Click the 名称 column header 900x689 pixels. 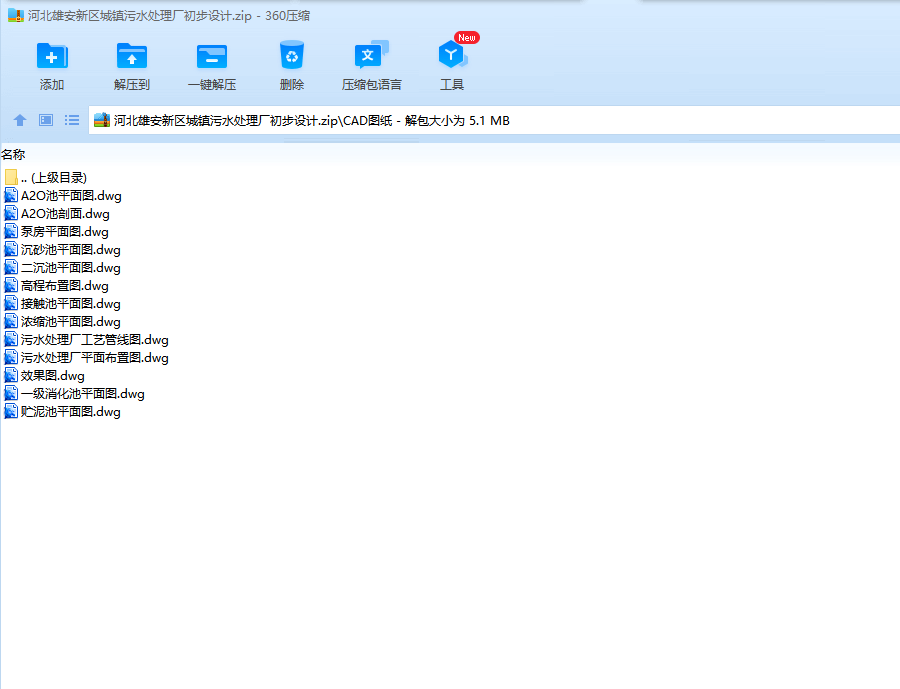(x=13, y=154)
